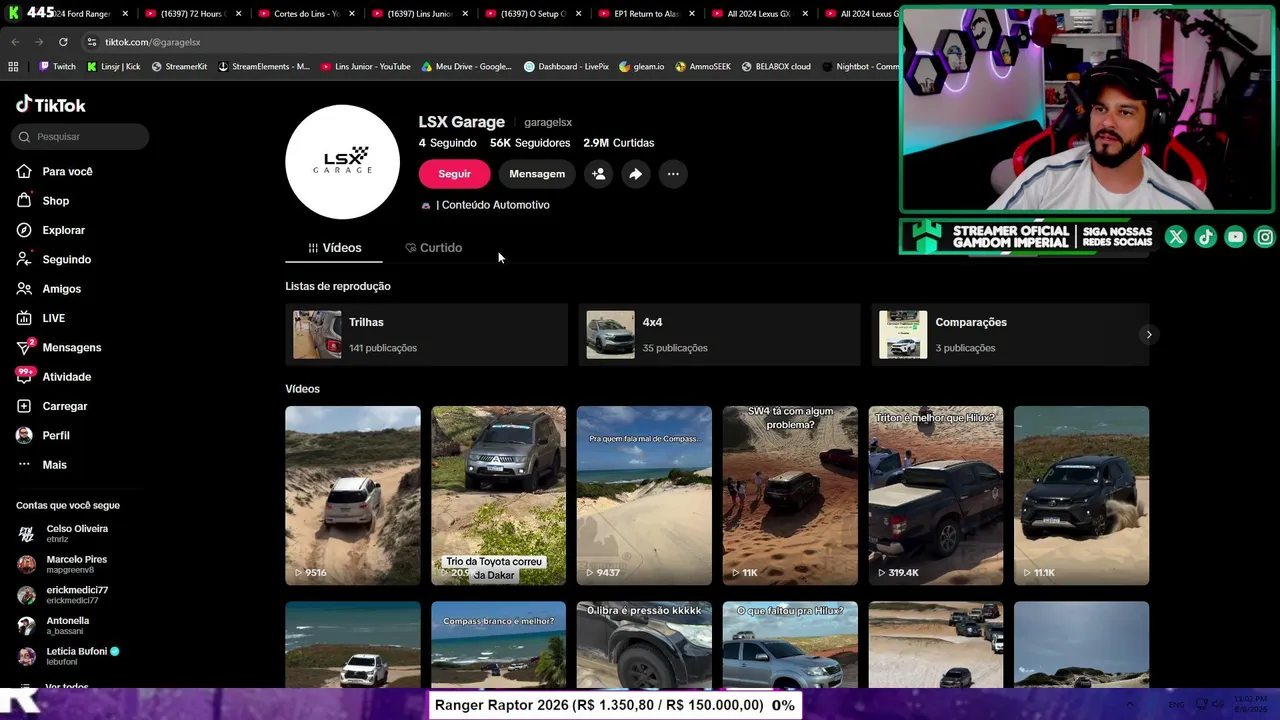This screenshot has height=720, width=1280.
Task: Open Celso Oliveira's followed account
Action: coord(63,533)
